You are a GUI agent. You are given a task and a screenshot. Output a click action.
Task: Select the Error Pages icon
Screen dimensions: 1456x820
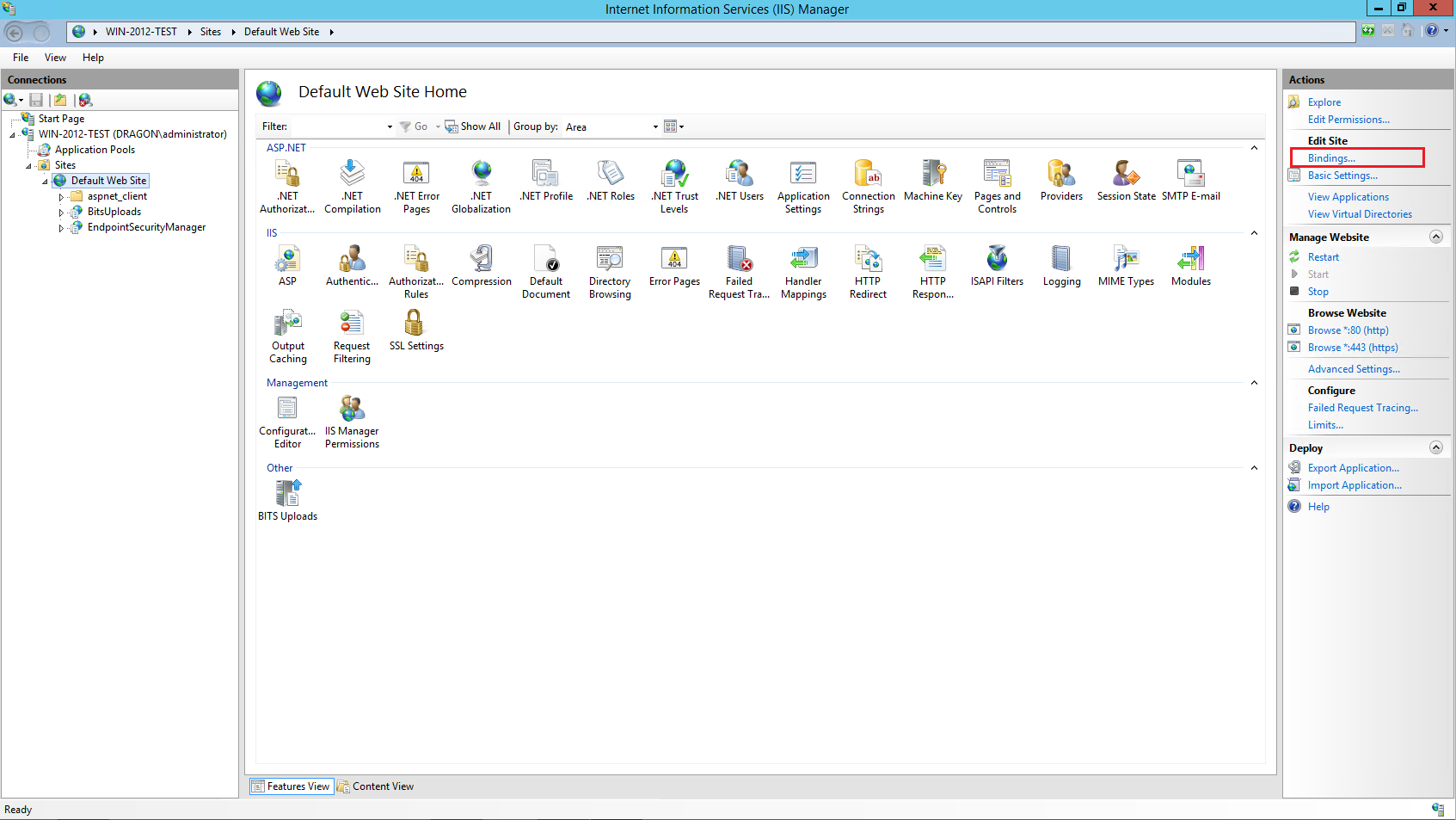pos(674,266)
